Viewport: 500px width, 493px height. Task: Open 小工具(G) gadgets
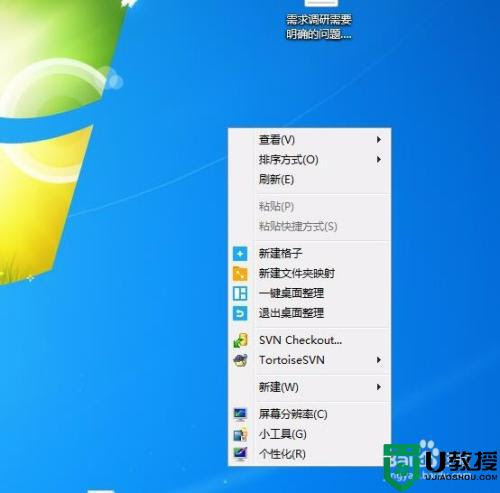point(309,434)
